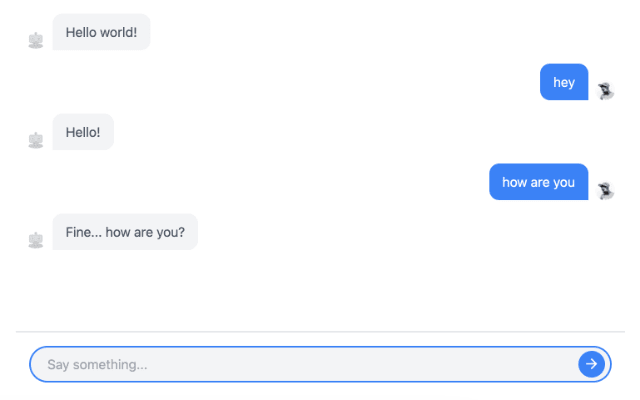Click bot avatar next to "Hello!" message
640x400 pixels.
36,140
